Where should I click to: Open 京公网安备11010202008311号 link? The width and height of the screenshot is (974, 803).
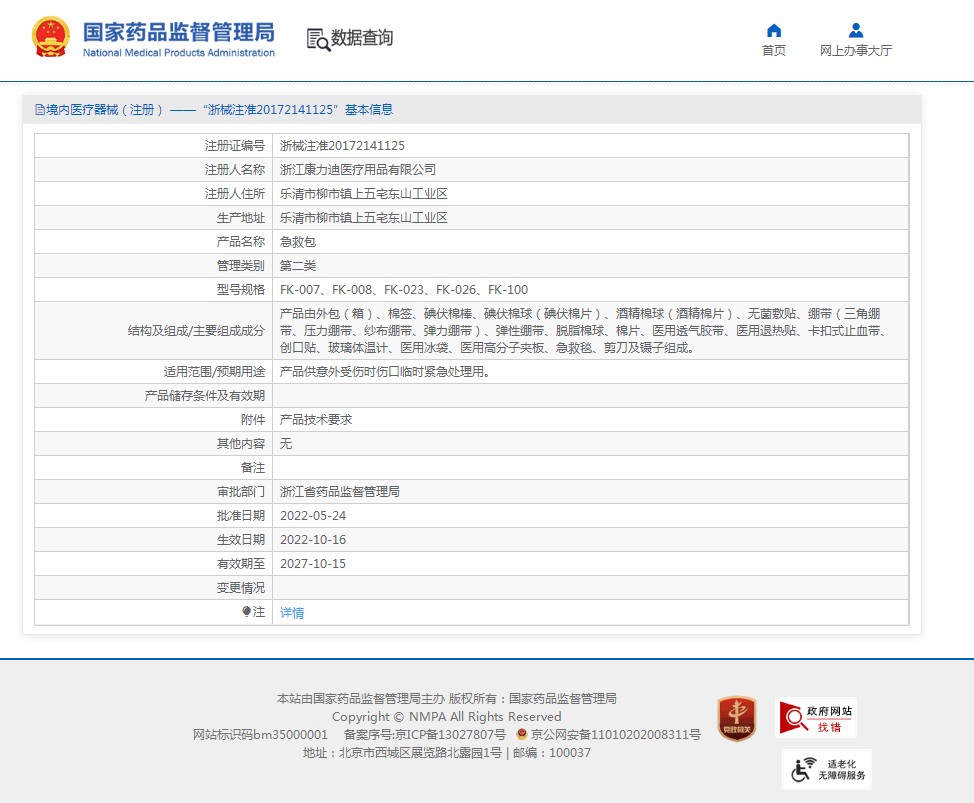pos(616,735)
